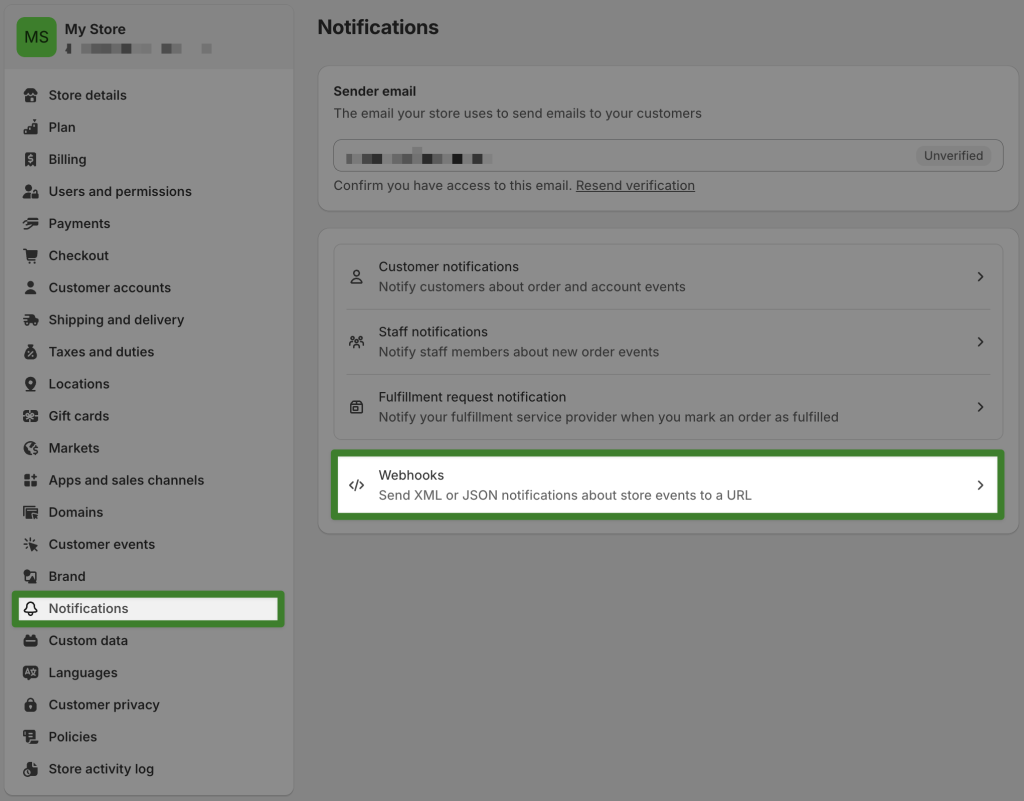Expand the Fulfillment request notification chevron

coord(980,406)
